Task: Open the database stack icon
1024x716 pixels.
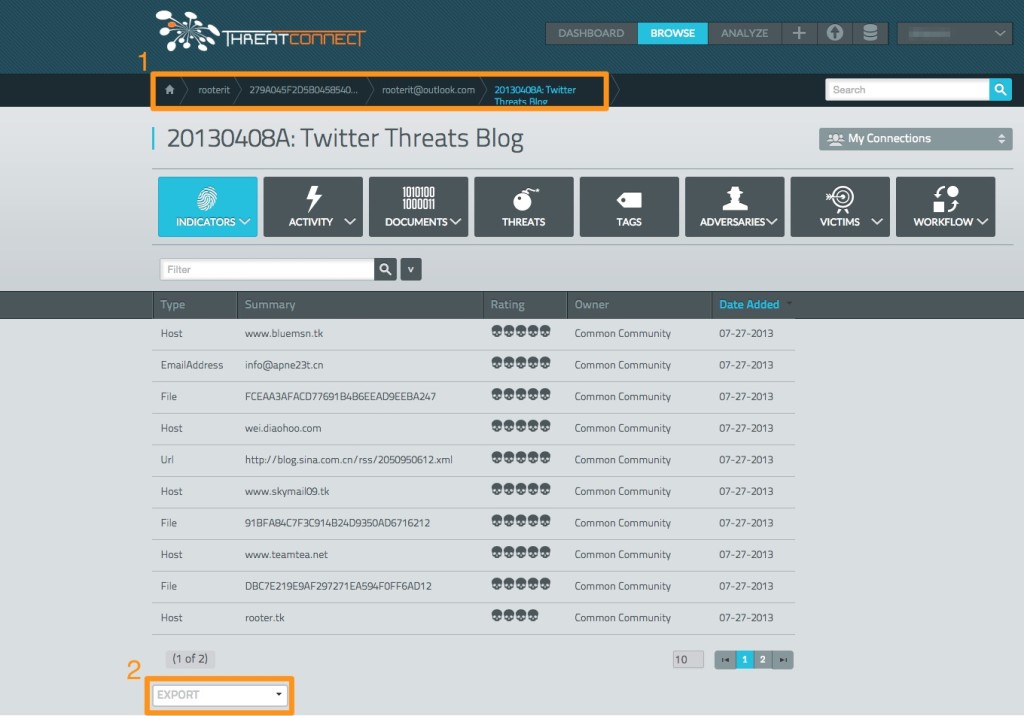Action: (870, 33)
